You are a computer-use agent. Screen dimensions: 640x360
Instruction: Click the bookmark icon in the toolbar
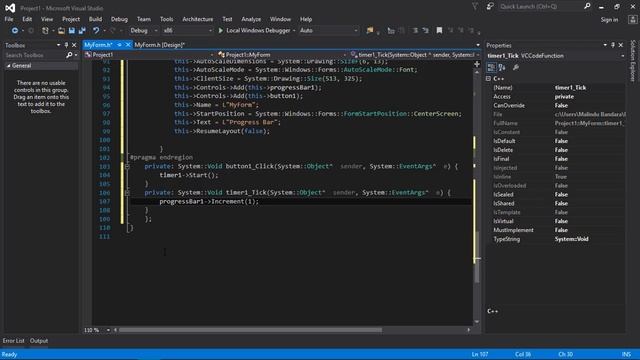(x=439, y=31)
